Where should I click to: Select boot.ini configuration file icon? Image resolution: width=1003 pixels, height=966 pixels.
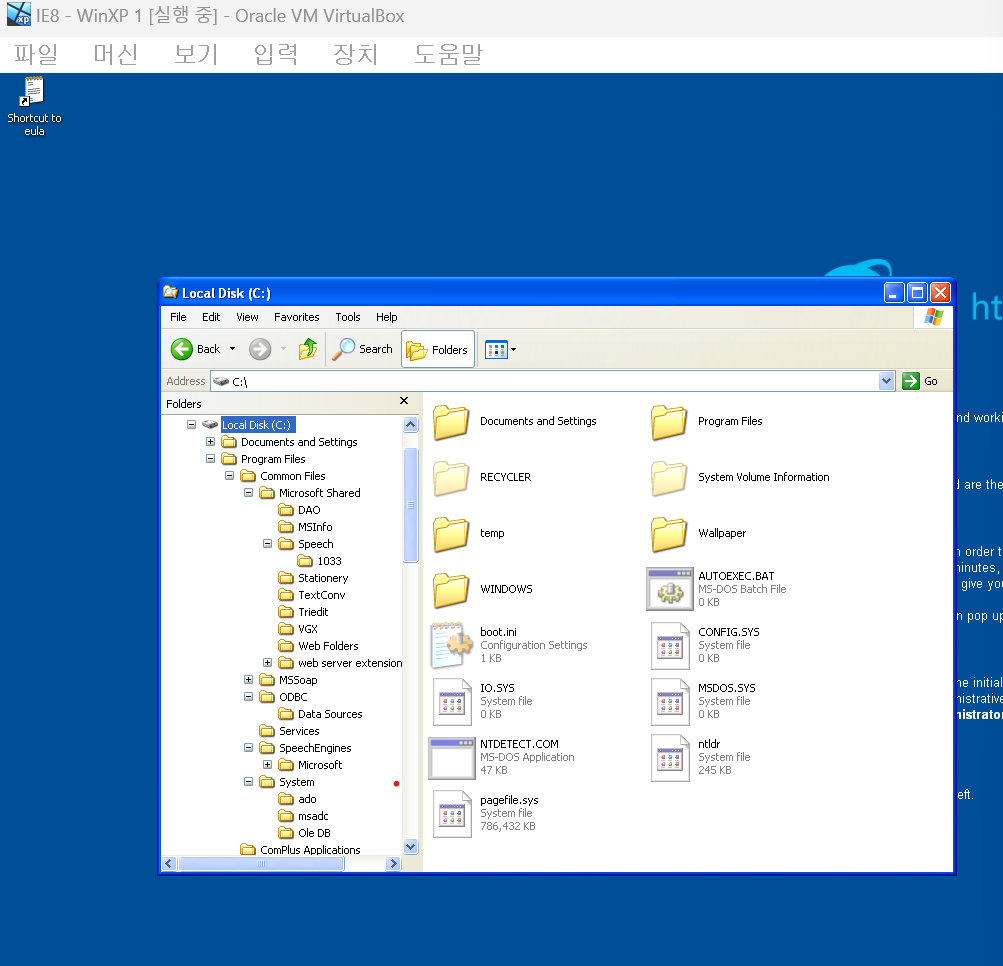pos(451,645)
